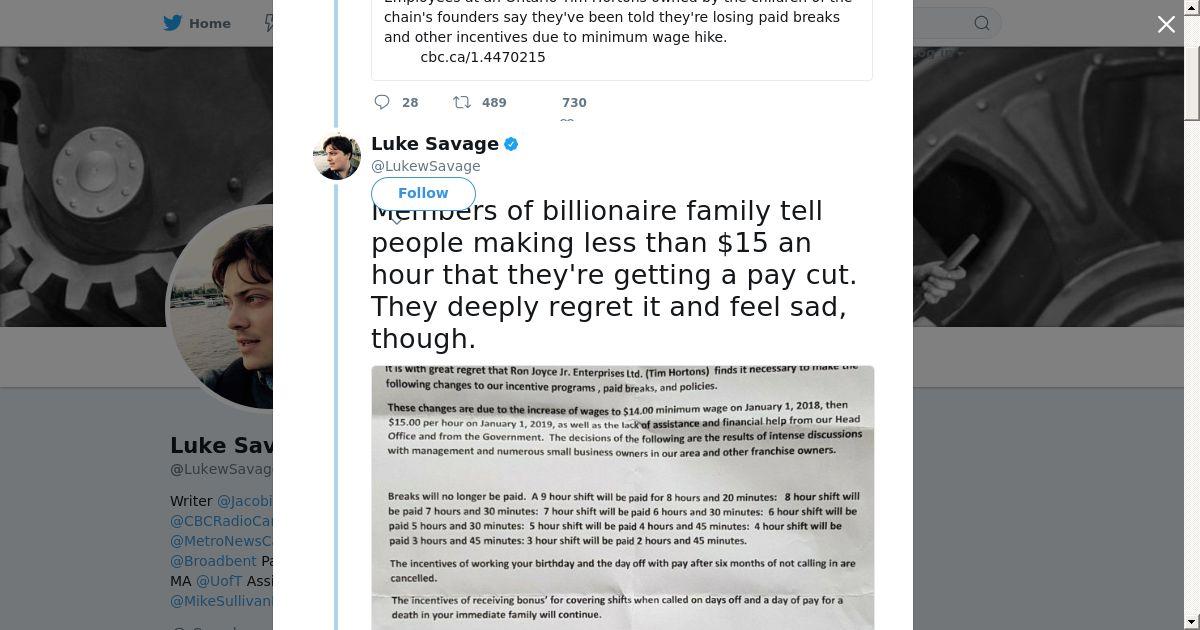The height and width of the screenshot is (630, 1200).
Task: Open the Tim Hortons letter image
Action: (x=622, y=497)
